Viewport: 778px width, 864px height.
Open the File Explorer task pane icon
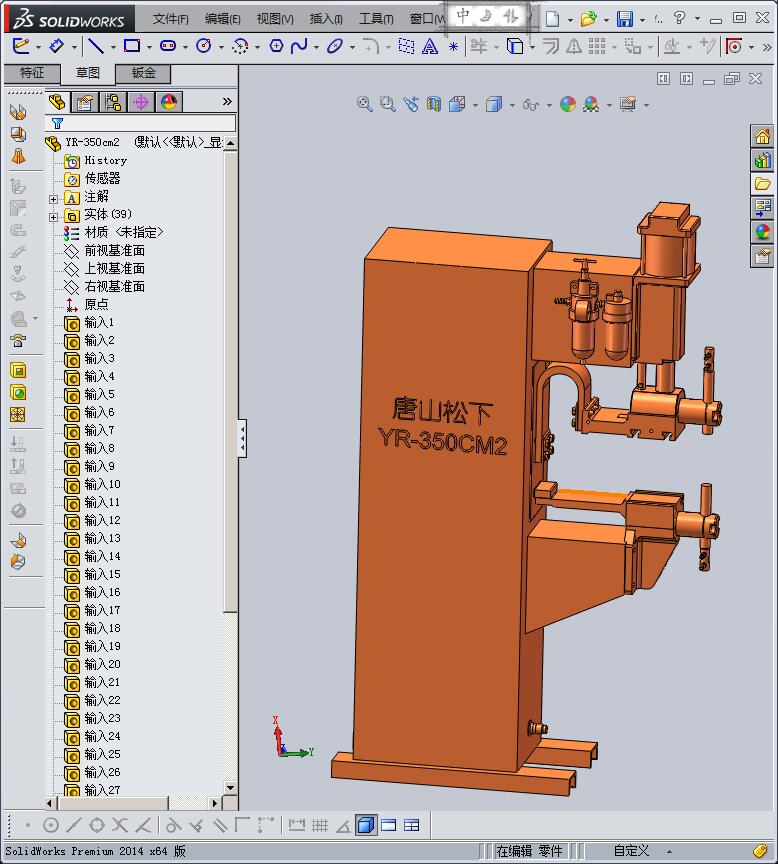click(763, 184)
